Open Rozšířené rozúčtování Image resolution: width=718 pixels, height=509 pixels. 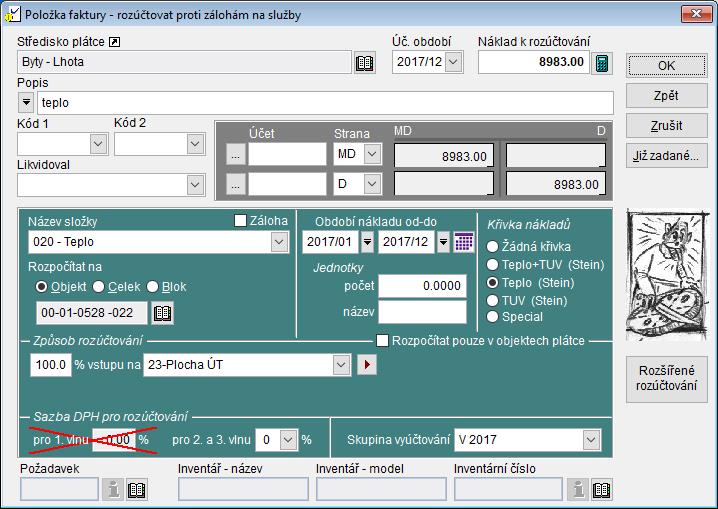pos(666,379)
